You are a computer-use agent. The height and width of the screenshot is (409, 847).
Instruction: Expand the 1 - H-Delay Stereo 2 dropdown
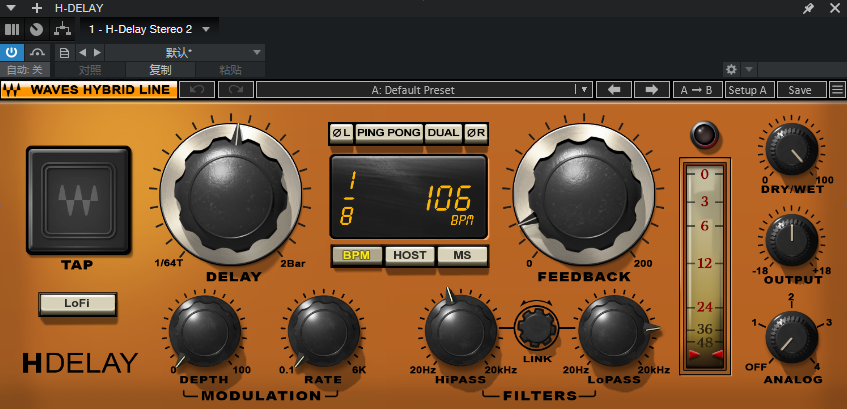coord(206,30)
